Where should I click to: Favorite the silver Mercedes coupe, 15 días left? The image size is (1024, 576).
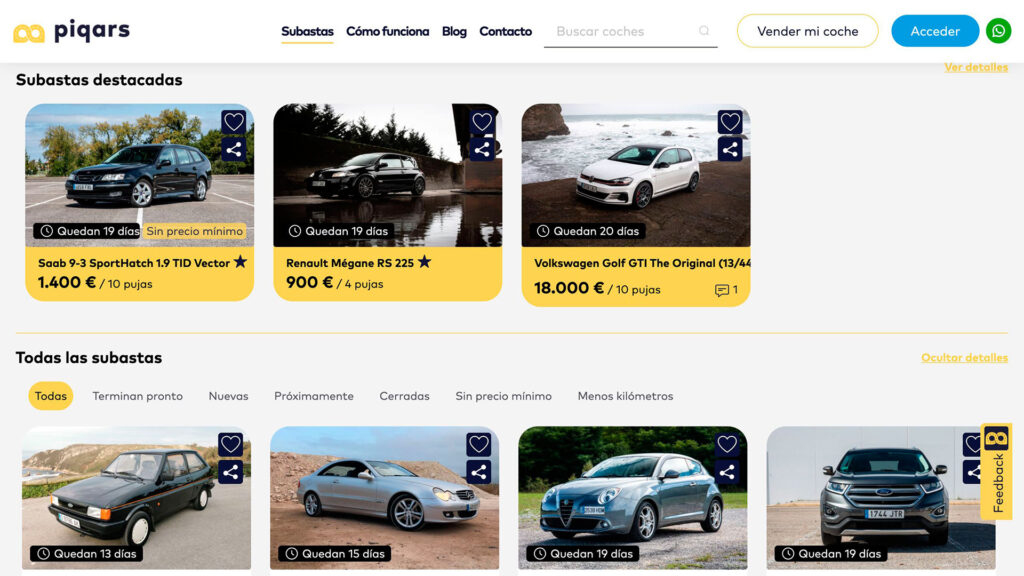(x=479, y=444)
